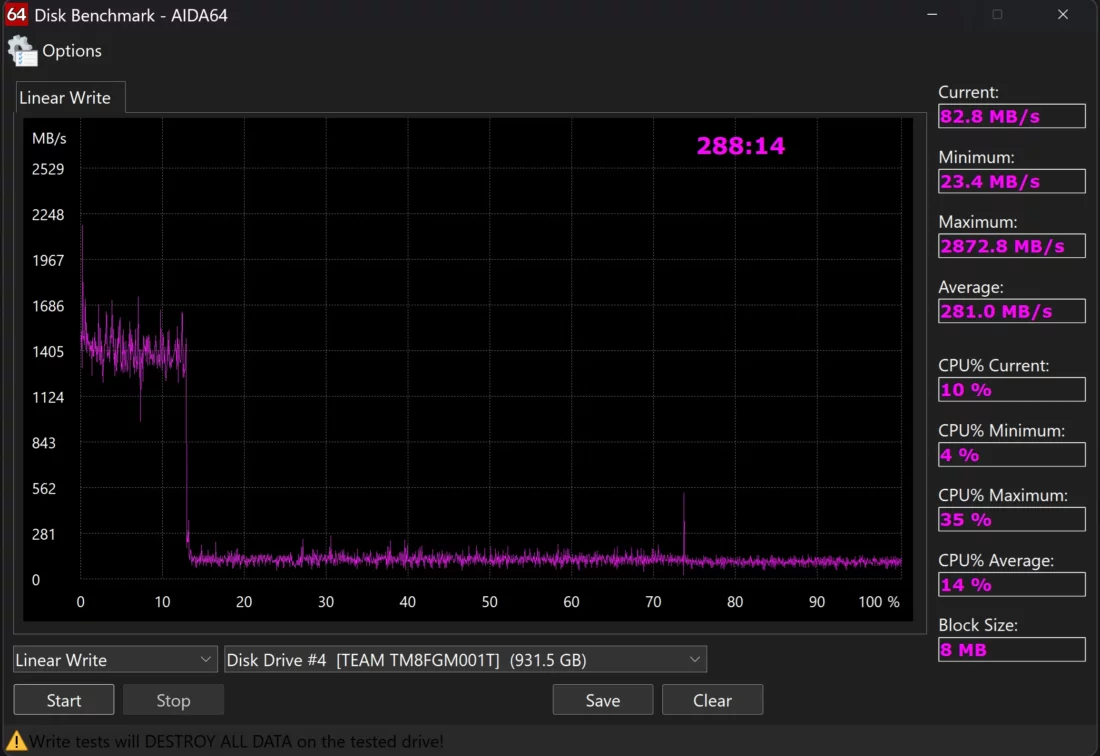Minimize the Disk Benchmark window
Screen dimensions: 1100x756
pyautogui.click(x=932, y=15)
